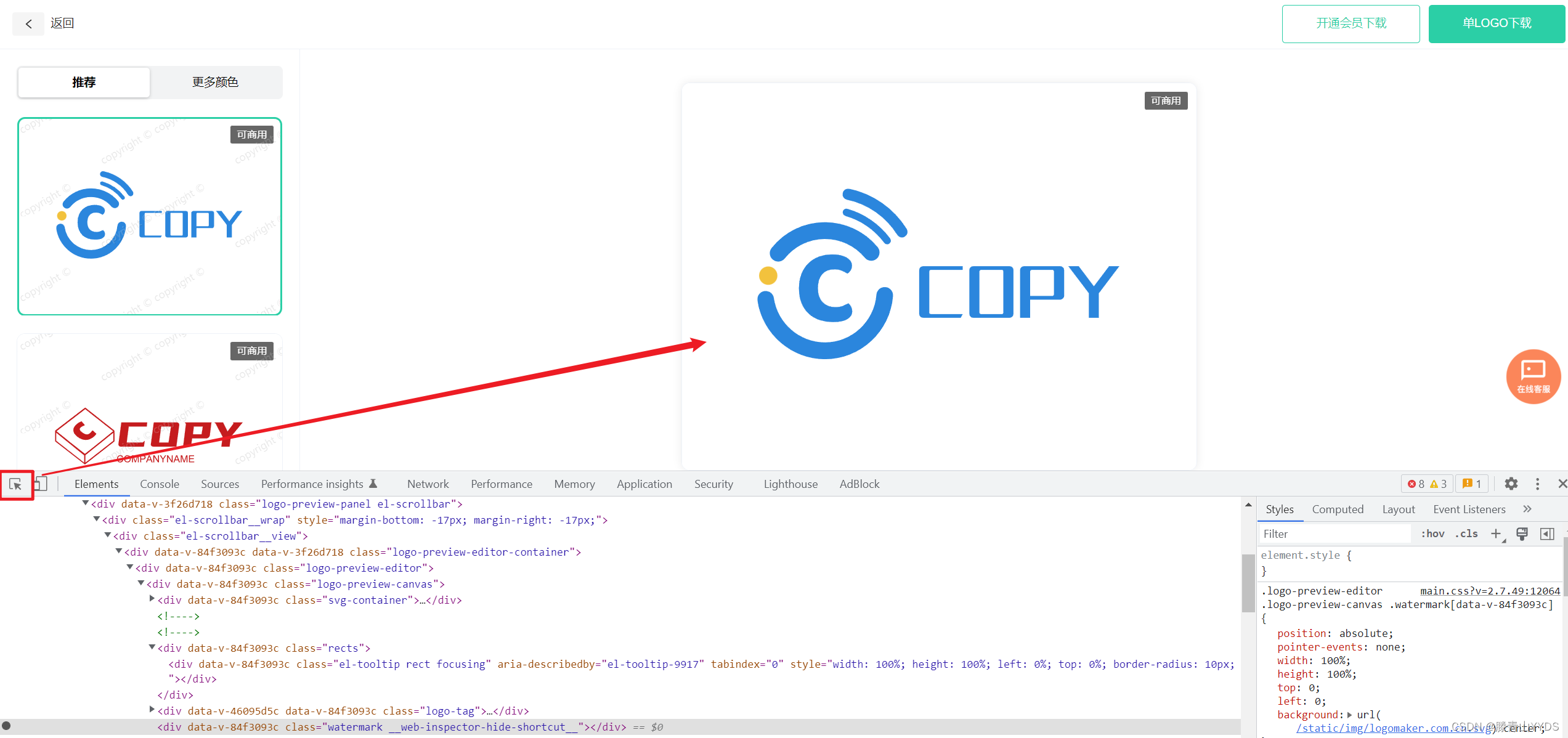Image resolution: width=1568 pixels, height=738 pixels.
Task: Open the 更多颜色 tab
Action: [215, 83]
